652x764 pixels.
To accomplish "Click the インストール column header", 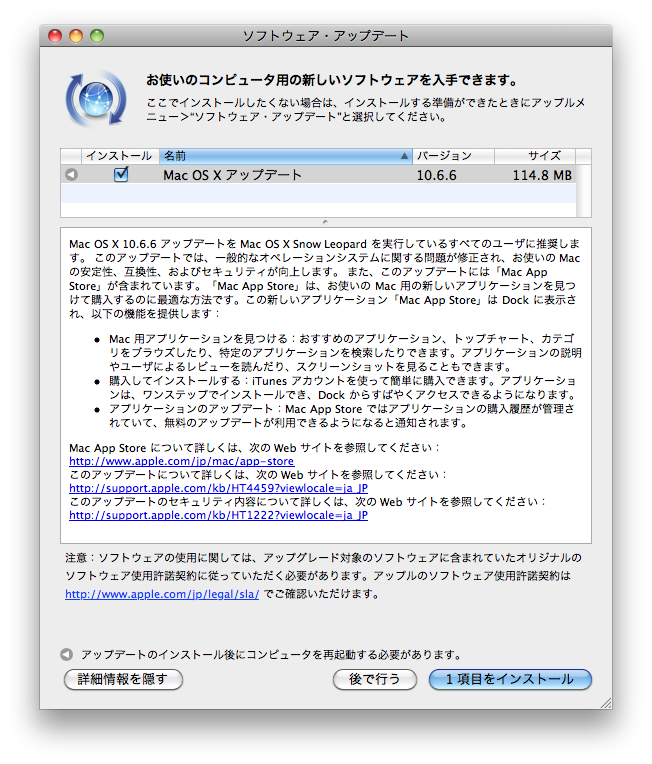I will pos(119,156).
